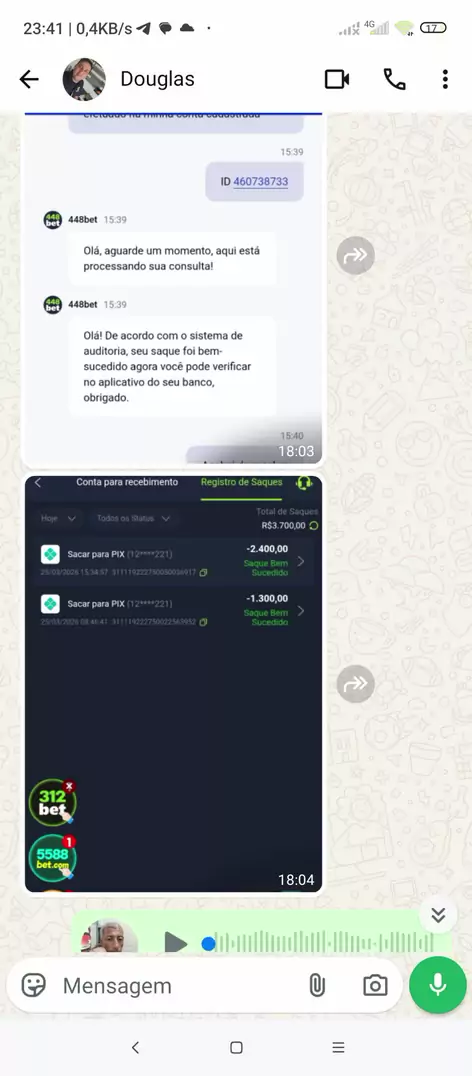
Task: Start a video call with Douglas
Action: pyautogui.click(x=337, y=80)
